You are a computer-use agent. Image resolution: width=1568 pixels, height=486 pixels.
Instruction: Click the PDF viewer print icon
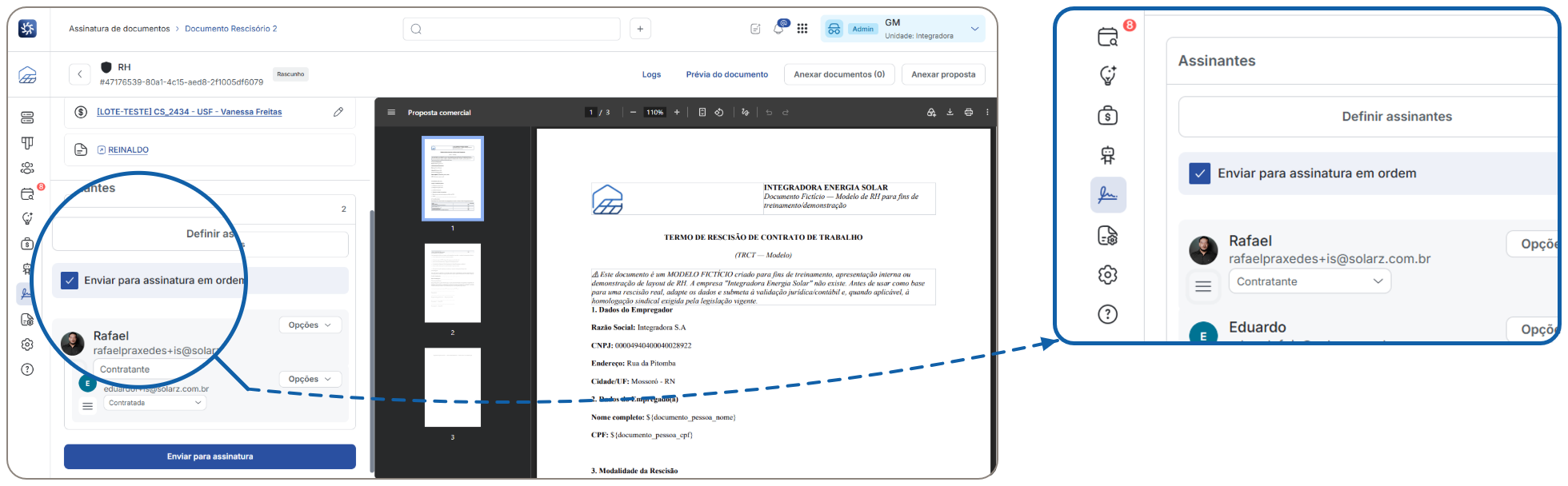(x=968, y=113)
